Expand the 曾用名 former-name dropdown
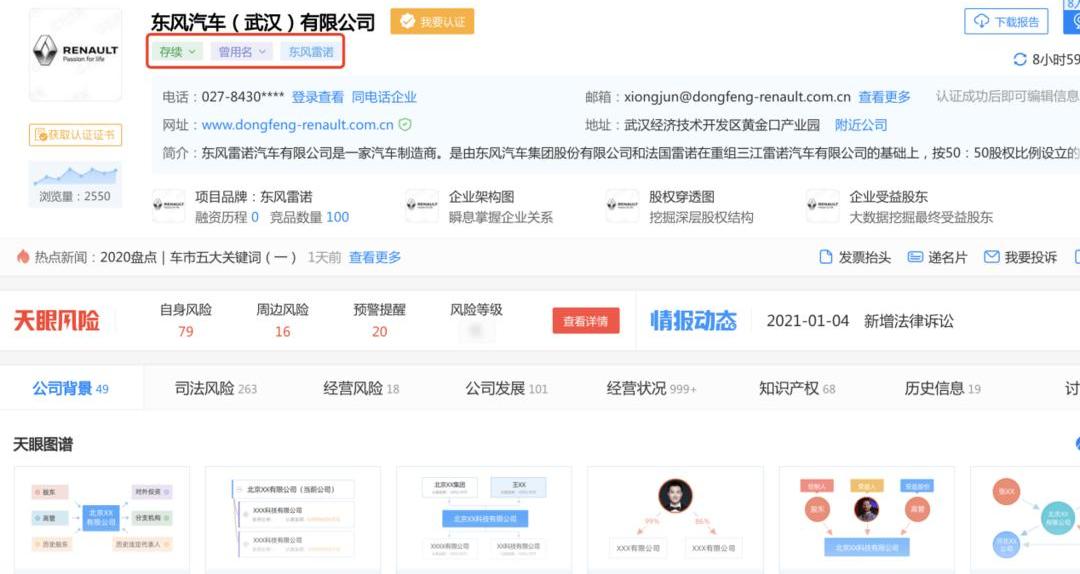Image resolution: width=1080 pixels, height=574 pixels. pos(241,52)
